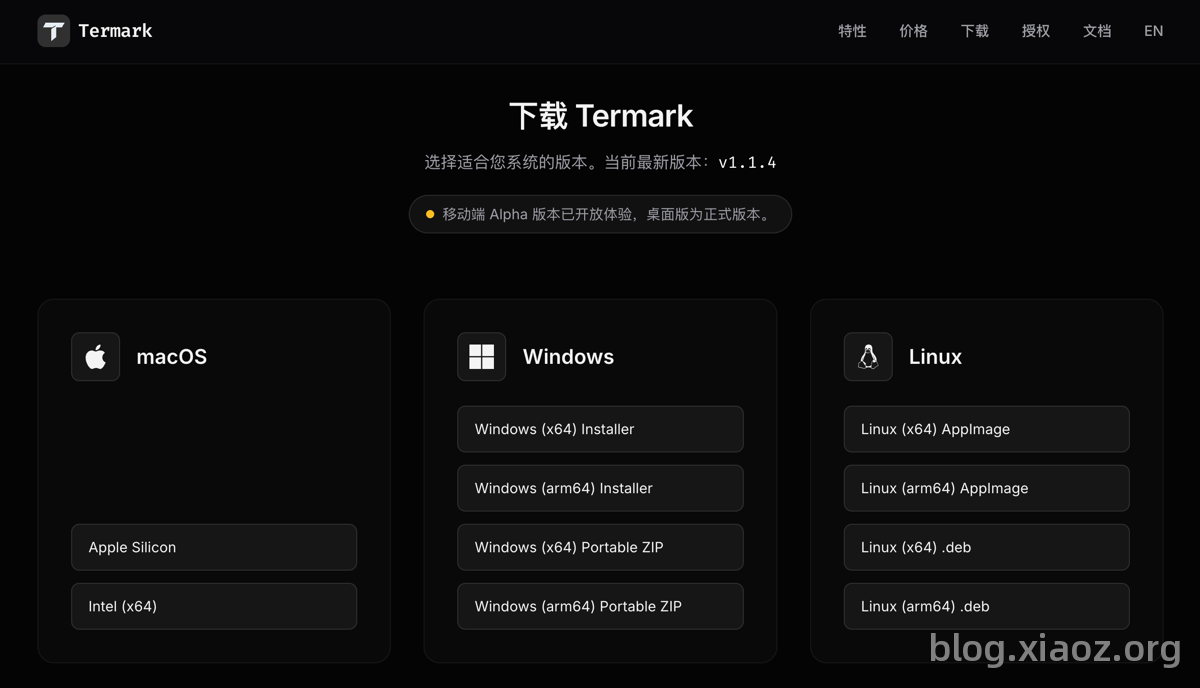Click the 下载 Termark heading

tap(601, 116)
